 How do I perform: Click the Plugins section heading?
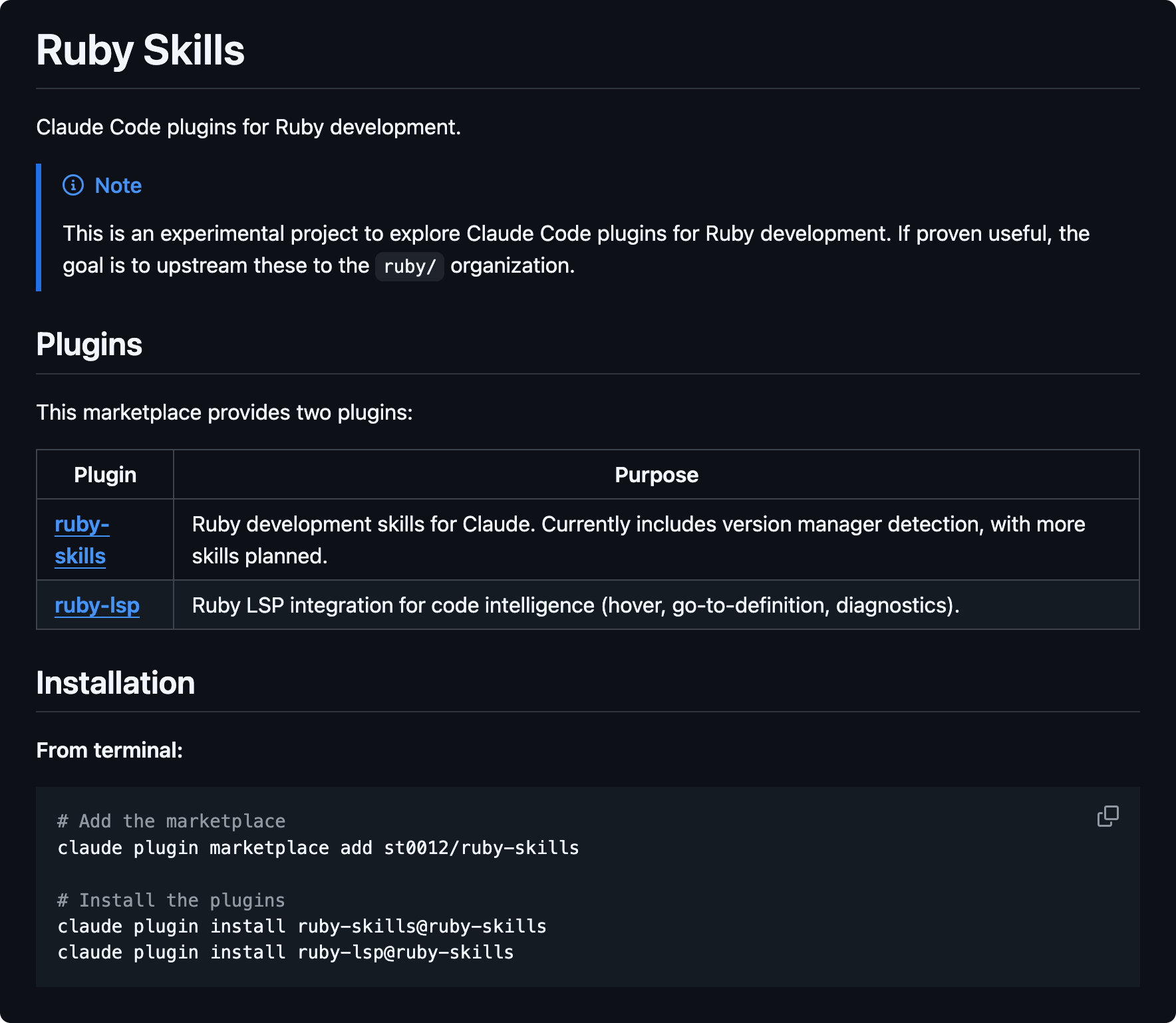pos(89,345)
